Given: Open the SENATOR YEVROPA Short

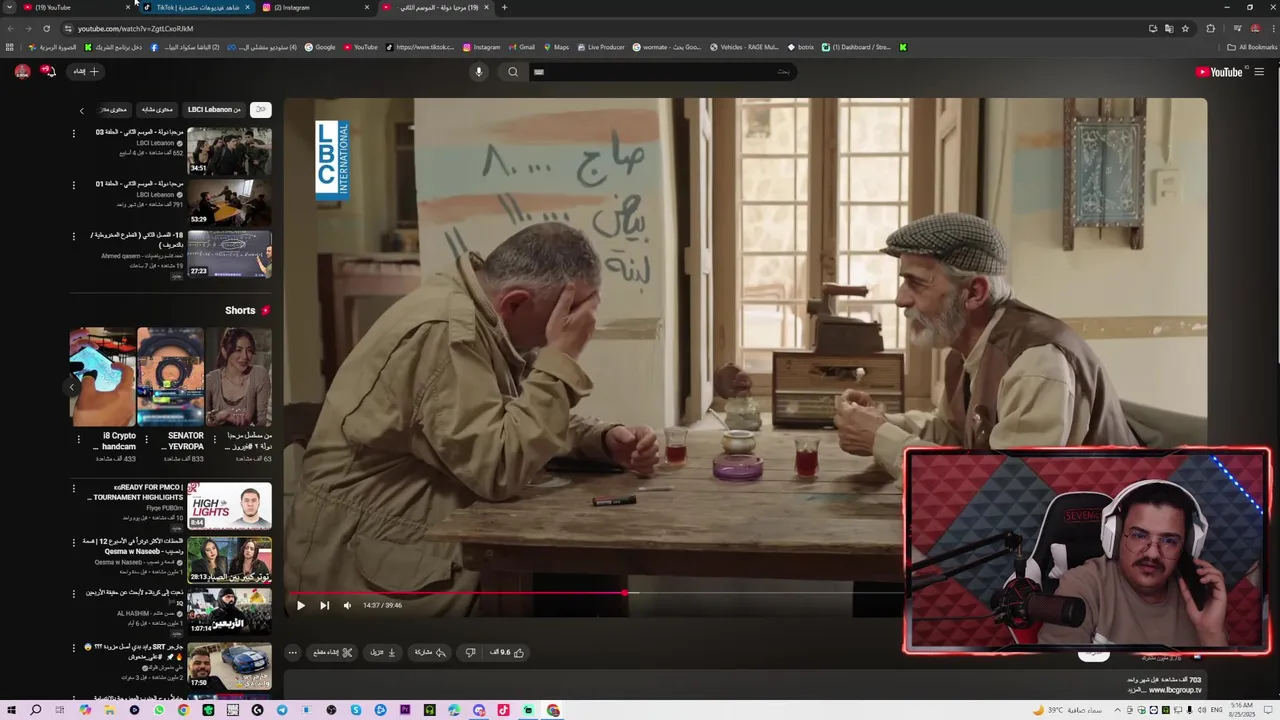Looking at the screenshot, I should coord(170,377).
